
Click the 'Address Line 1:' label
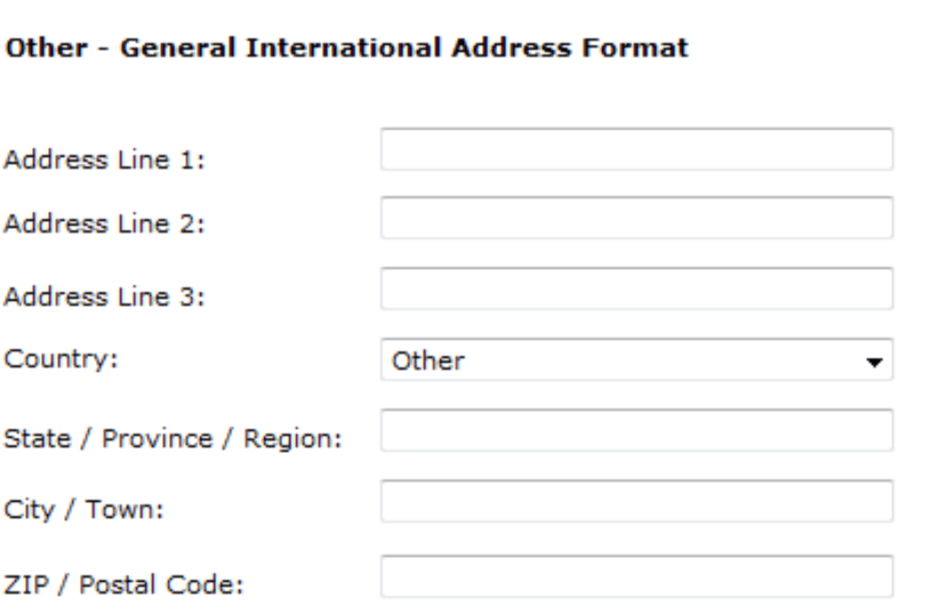pos(105,160)
